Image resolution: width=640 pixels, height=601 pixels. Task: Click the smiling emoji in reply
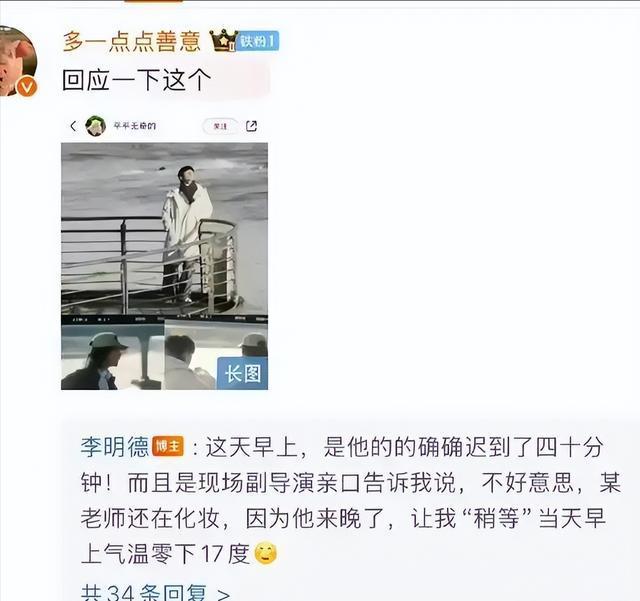[266, 554]
